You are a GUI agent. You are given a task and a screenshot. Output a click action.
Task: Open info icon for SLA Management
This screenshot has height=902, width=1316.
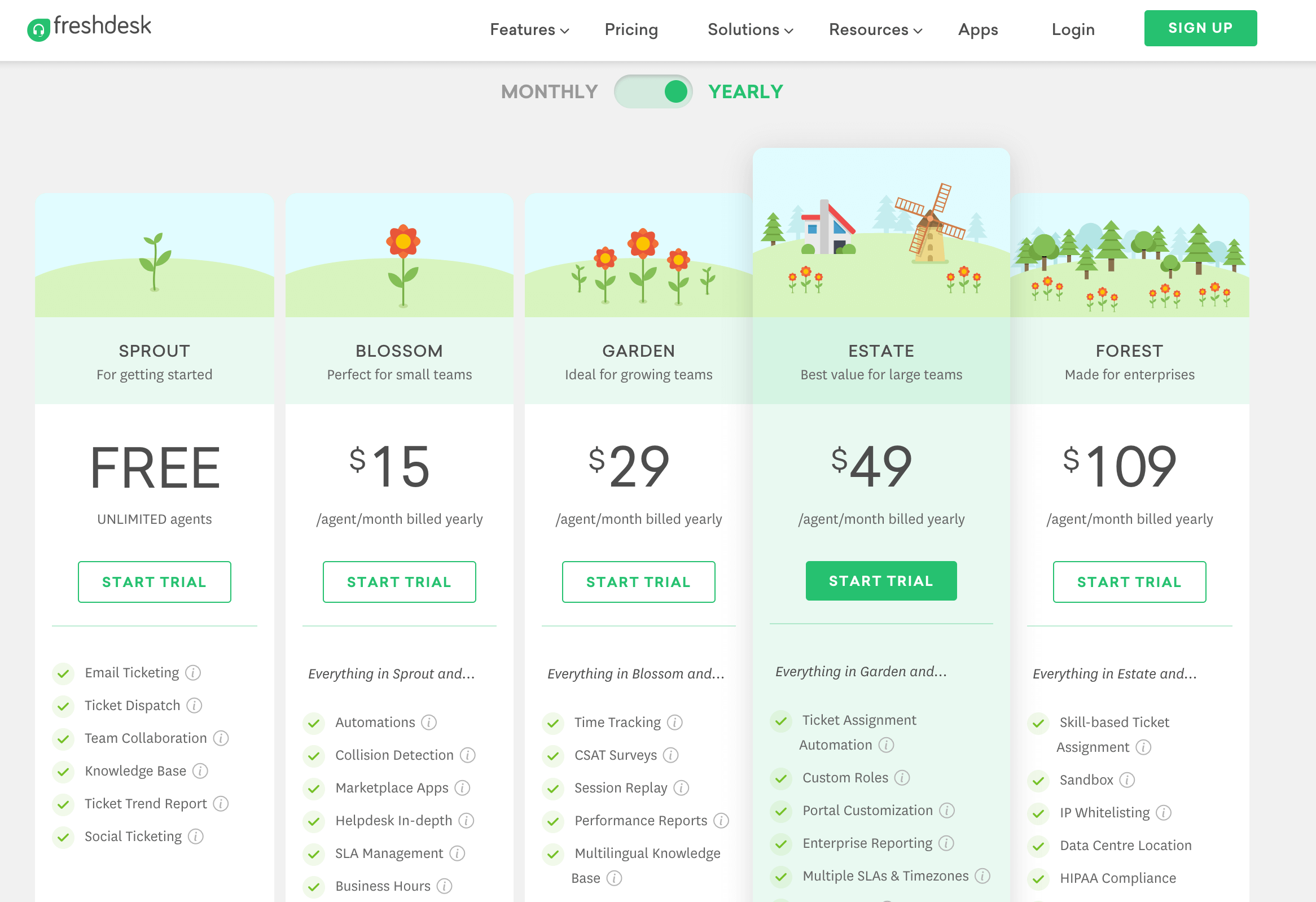458,854
